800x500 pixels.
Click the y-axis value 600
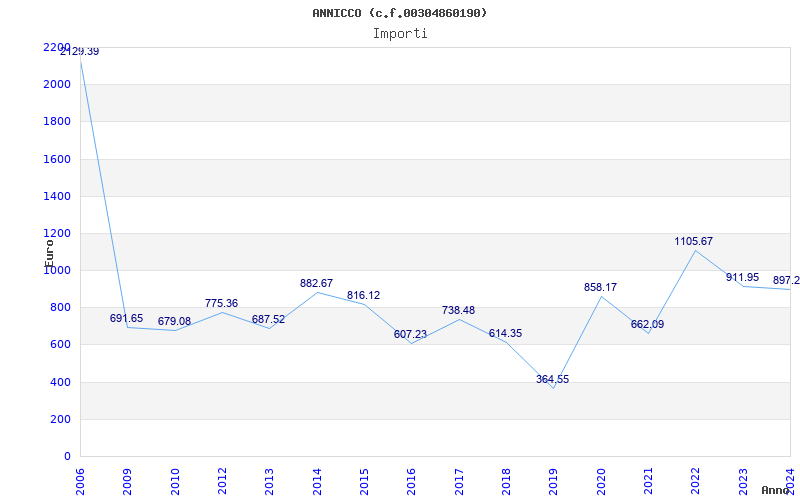(x=60, y=345)
